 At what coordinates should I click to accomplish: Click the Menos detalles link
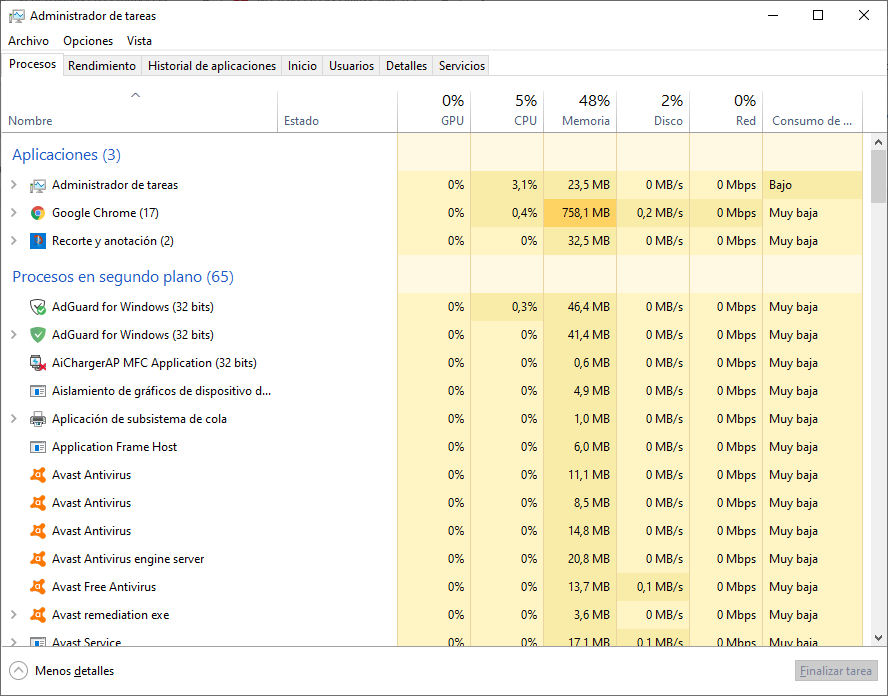click(x=74, y=671)
